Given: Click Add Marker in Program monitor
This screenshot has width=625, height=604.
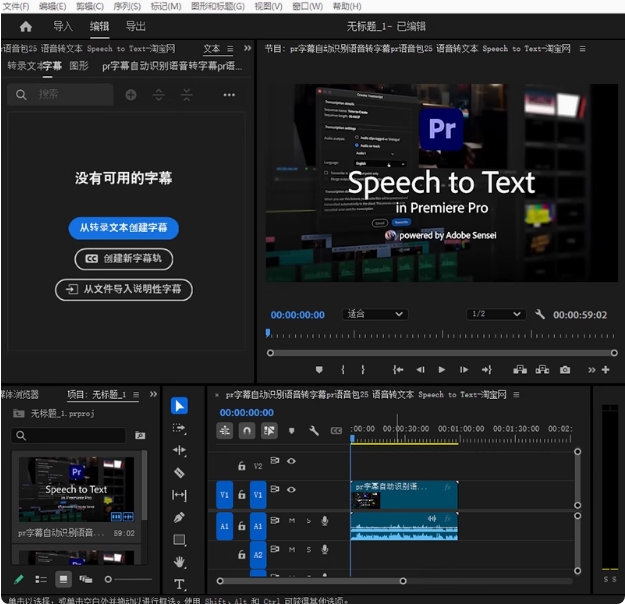Looking at the screenshot, I should 319,370.
